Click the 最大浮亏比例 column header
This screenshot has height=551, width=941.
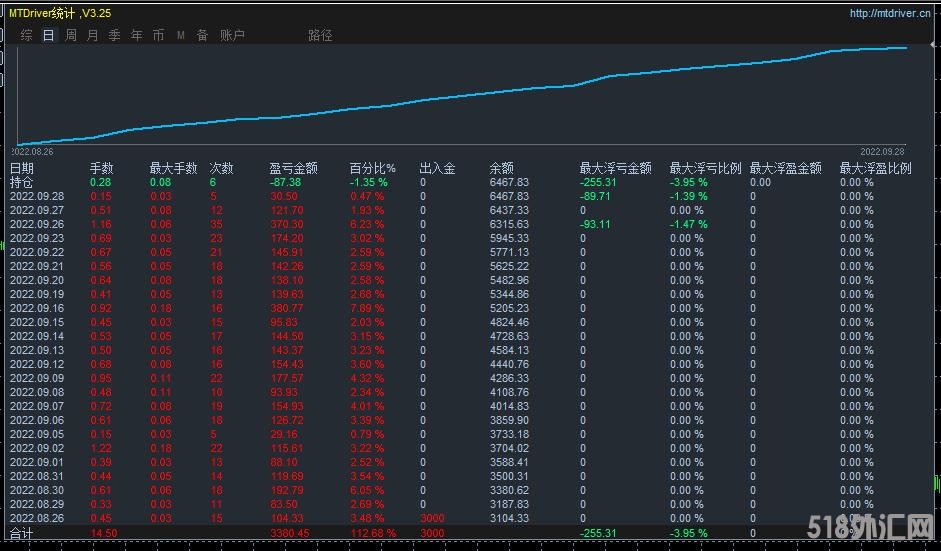[x=706, y=168]
